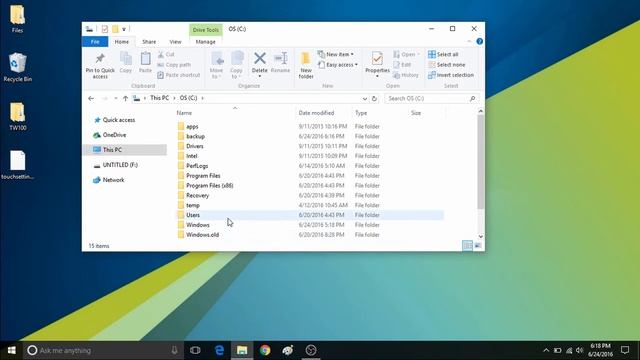Expand address bar history dropdown

point(364,98)
